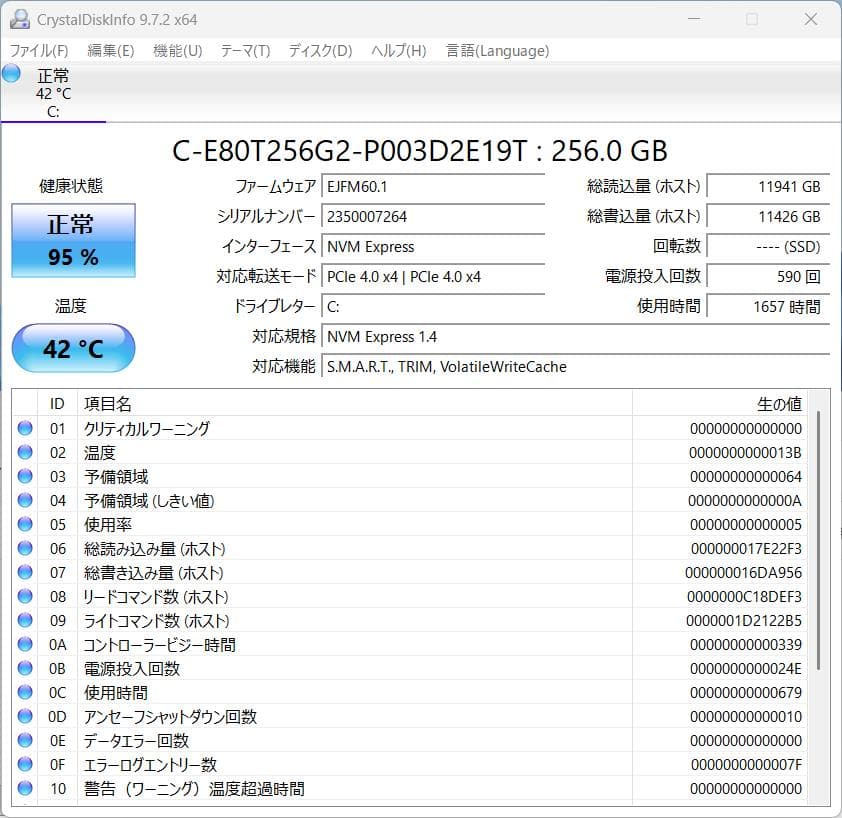Screen dimensions: 842x818
Task: Click the status orb for row 05 使用率
Action: tap(25, 524)
